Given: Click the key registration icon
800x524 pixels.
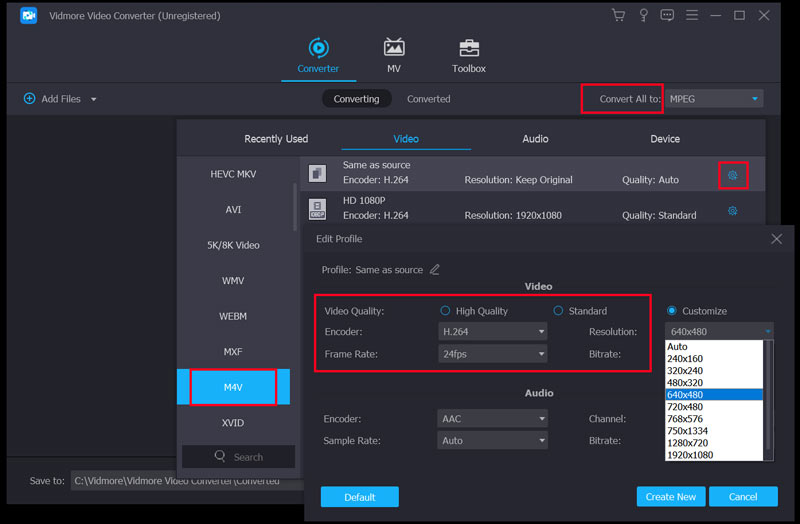Looking at the screenshot, I should click(x=642, y=15).
